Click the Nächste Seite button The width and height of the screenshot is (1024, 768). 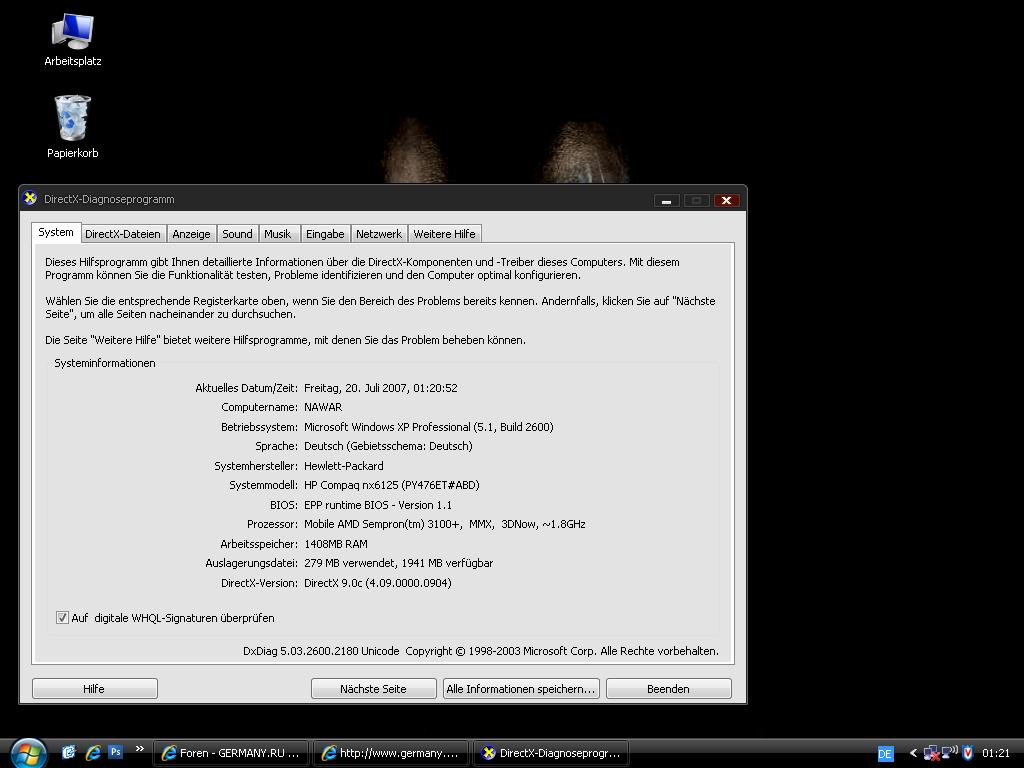[x=374, y=688]
